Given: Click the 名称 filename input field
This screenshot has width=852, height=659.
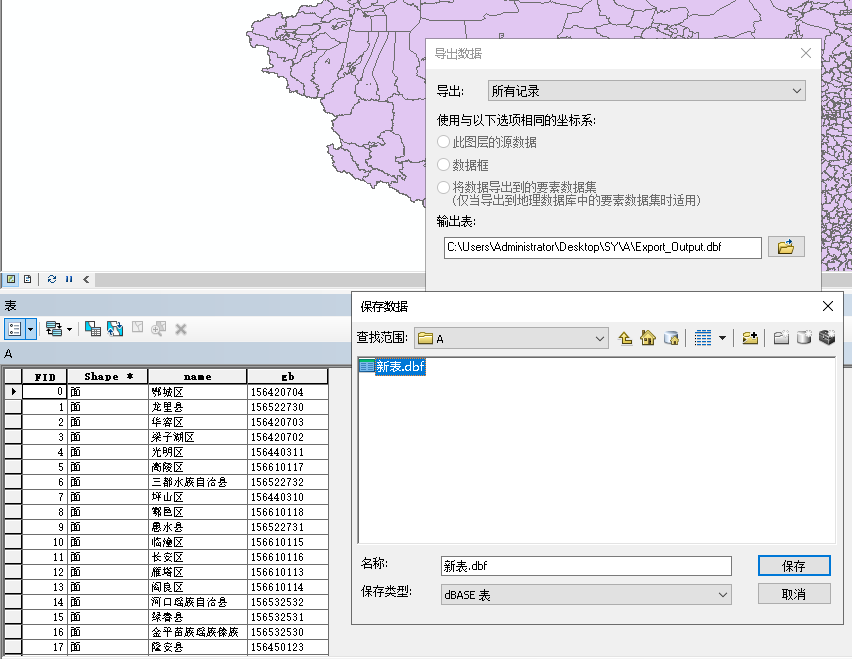Looking at the screenshot, I should click(x=585, y=566).
